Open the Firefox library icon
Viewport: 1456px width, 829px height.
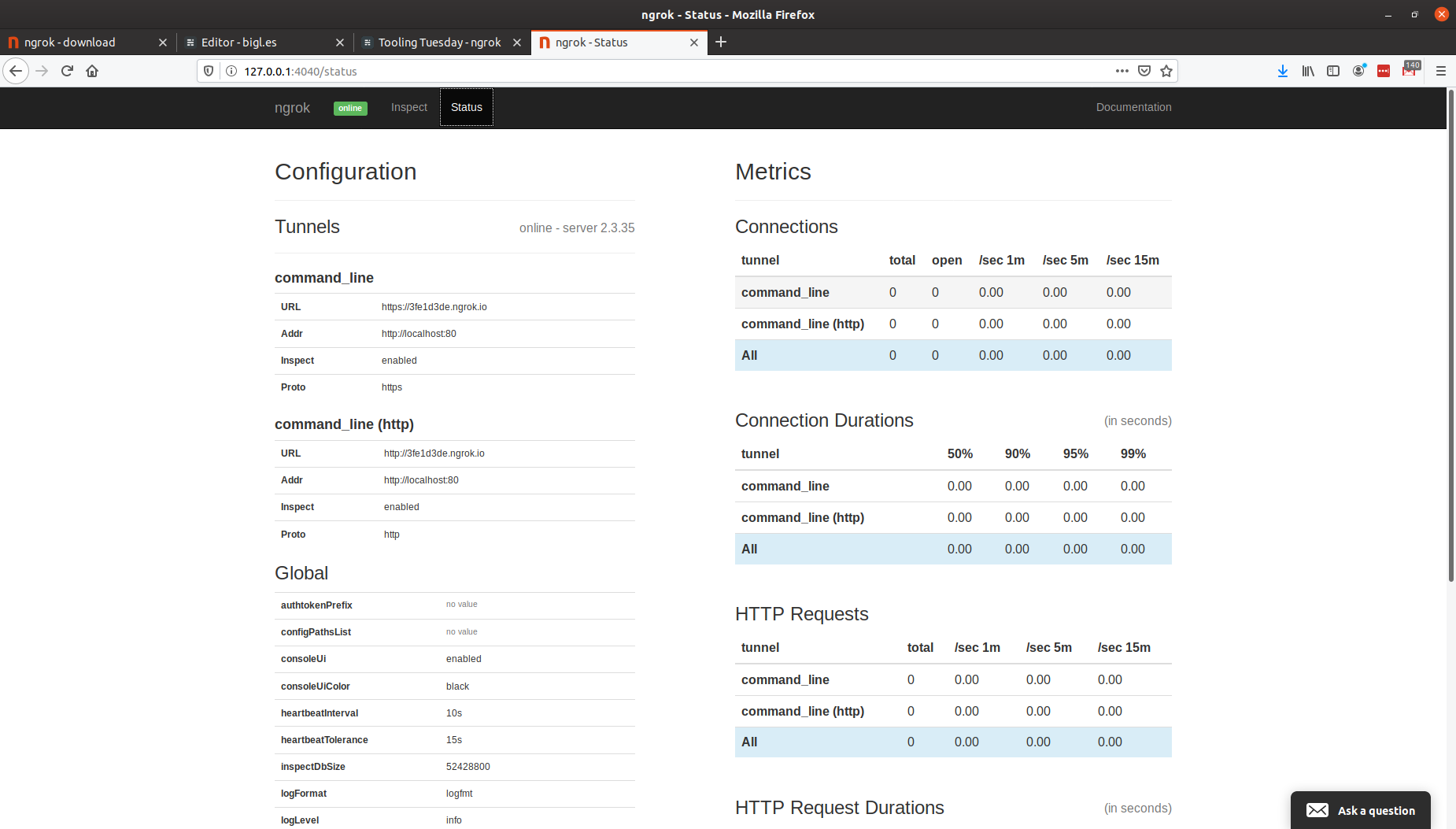tap(1308, 71)
